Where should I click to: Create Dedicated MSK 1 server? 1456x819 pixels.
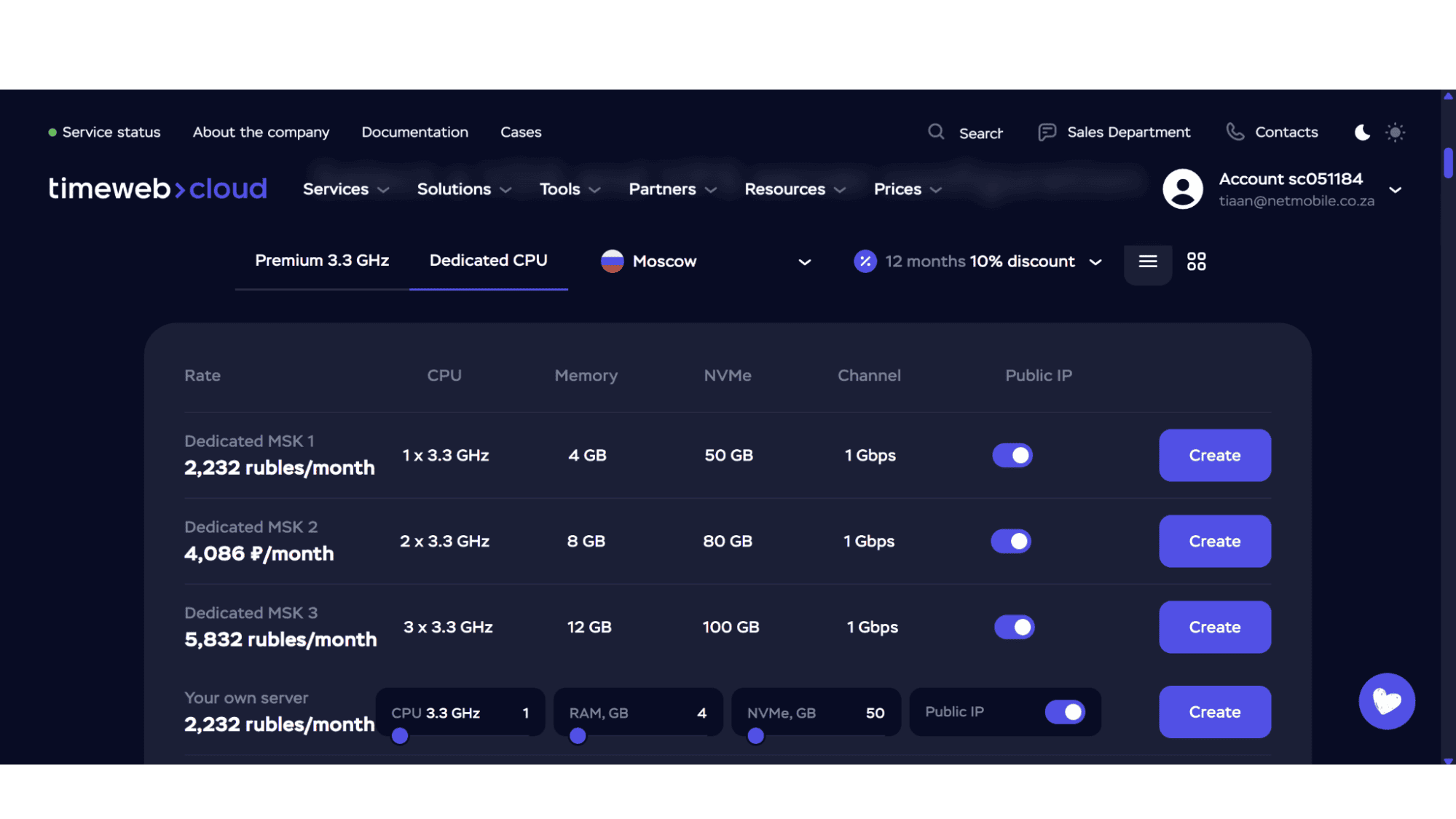click(1215, 455)
